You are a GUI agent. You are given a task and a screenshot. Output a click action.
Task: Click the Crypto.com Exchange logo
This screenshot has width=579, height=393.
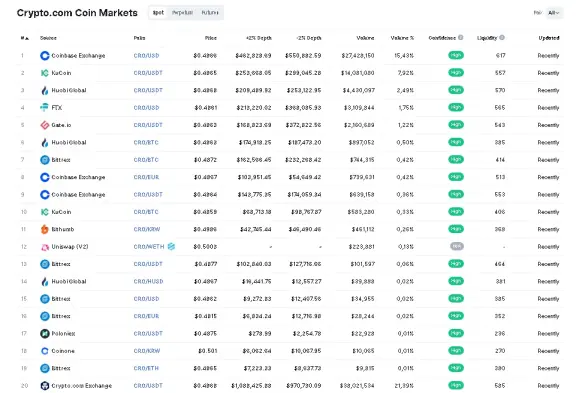45,386
